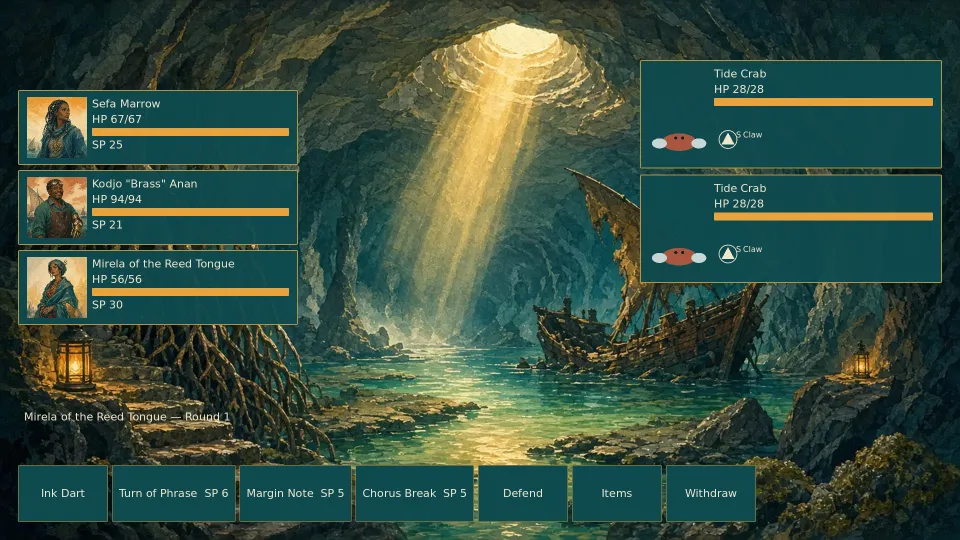Select Mirela of the Reed Tongue's portrait
This screenshot has width=960, height=540.
[57, 288]
